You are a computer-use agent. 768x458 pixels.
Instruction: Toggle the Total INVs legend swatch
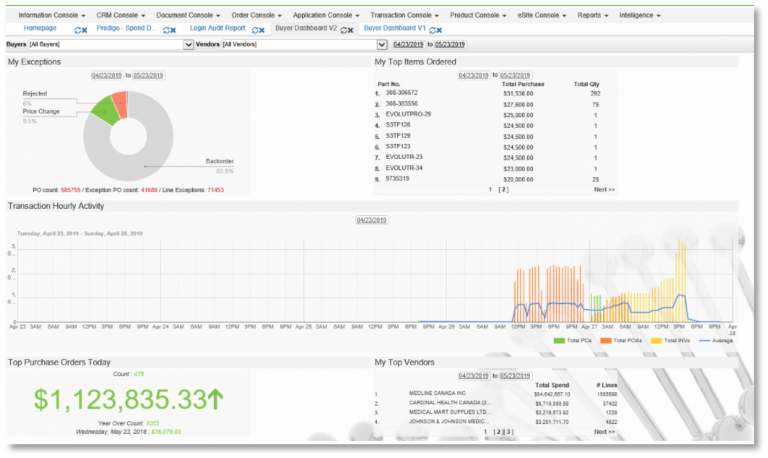point(656,340)
